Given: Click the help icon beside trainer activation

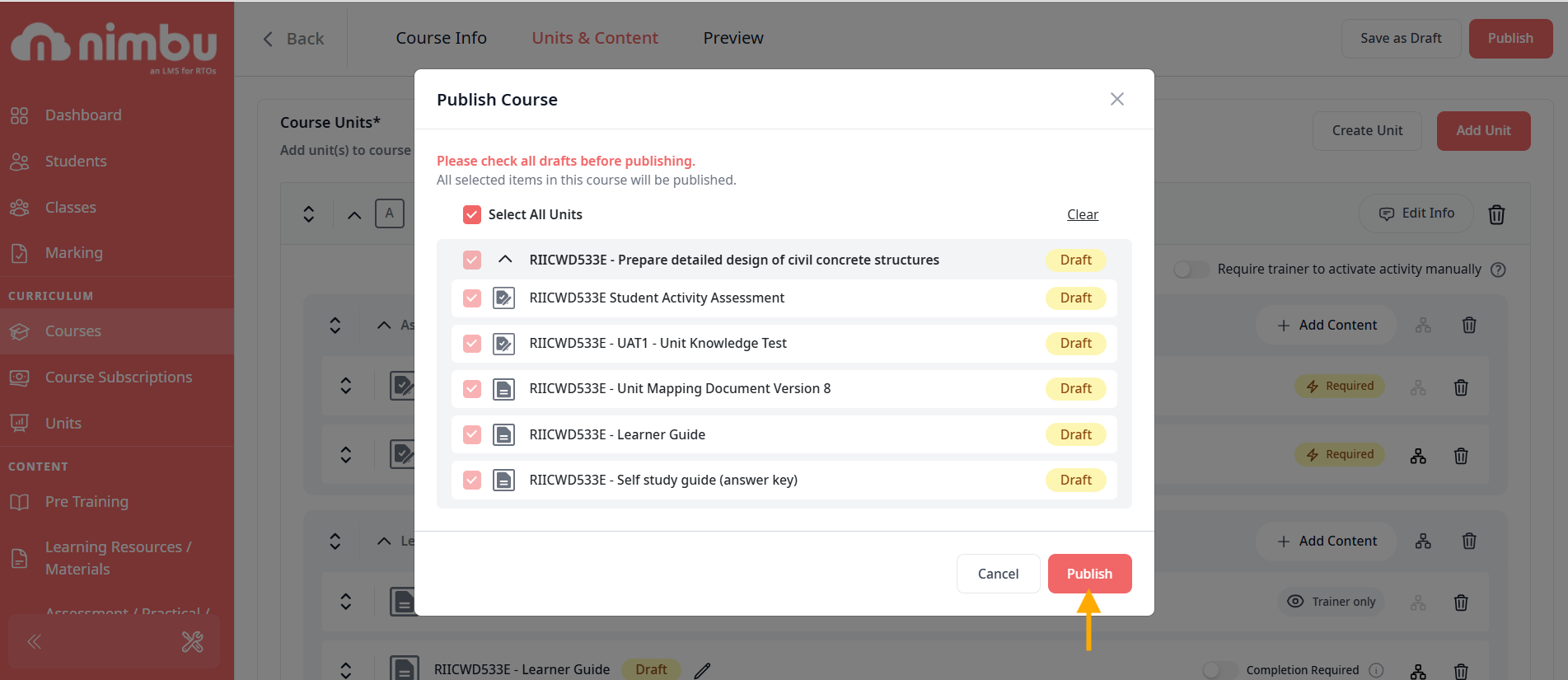Looking at the screenshot, I should click(1499, 270).
